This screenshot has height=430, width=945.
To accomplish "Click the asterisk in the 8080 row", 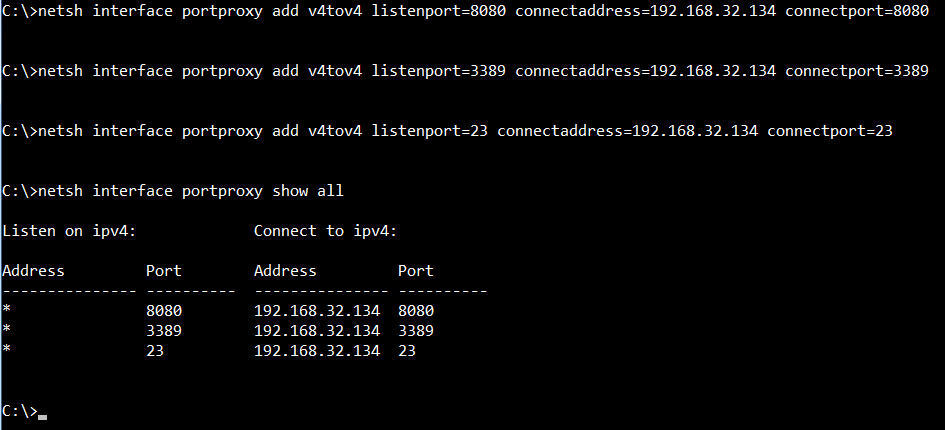I will coord(7,311).
